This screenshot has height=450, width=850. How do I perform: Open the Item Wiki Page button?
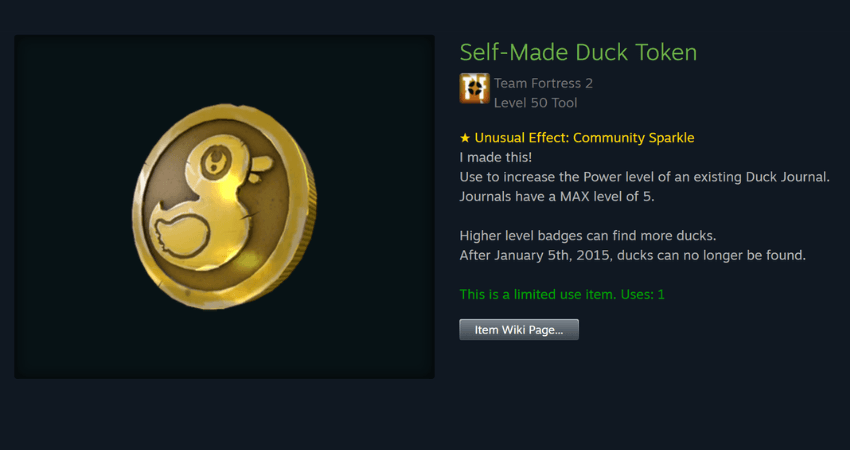click(x=519, y=330)
